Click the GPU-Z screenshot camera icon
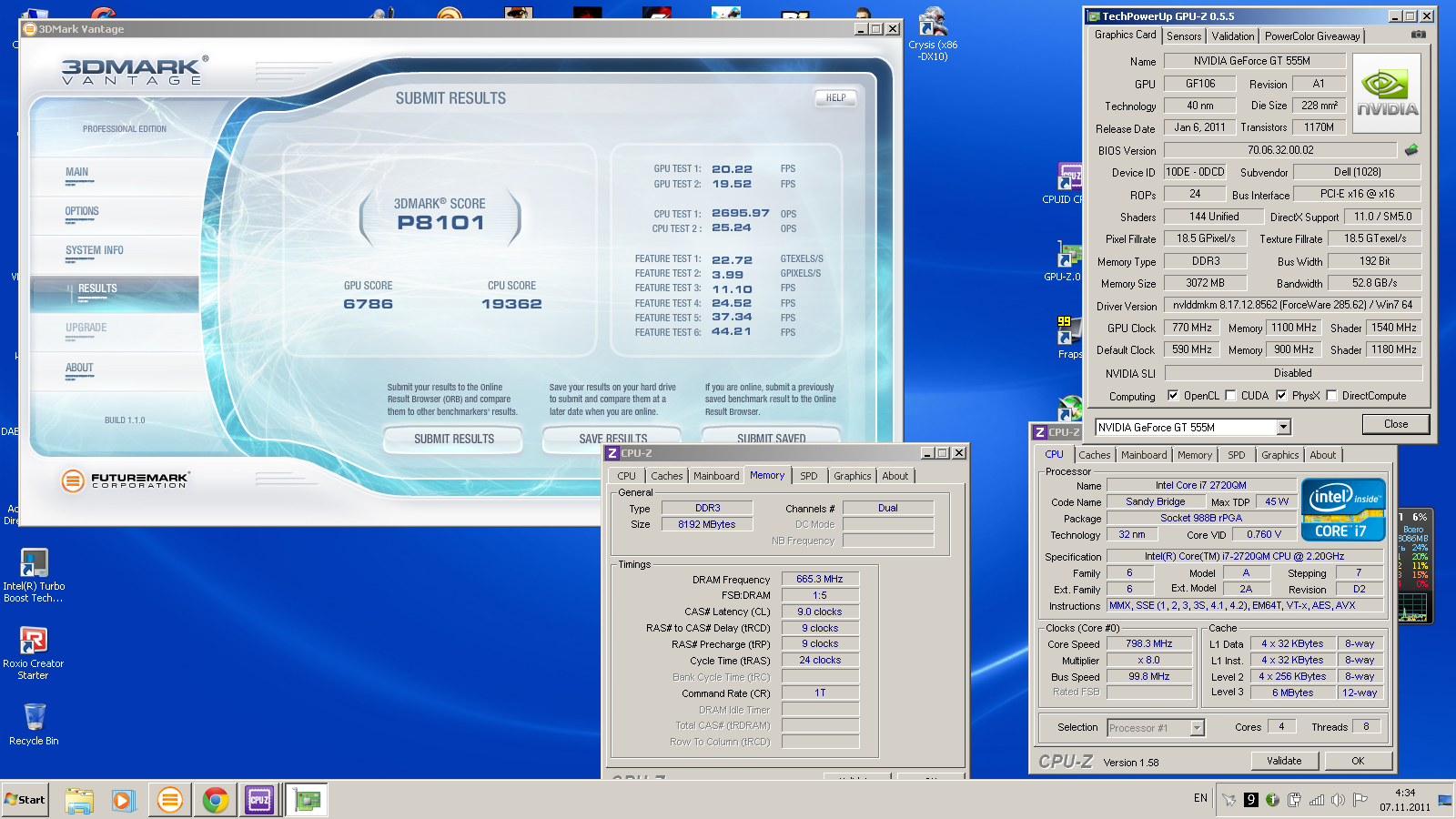The image size is (1456, 819). 1418,35
